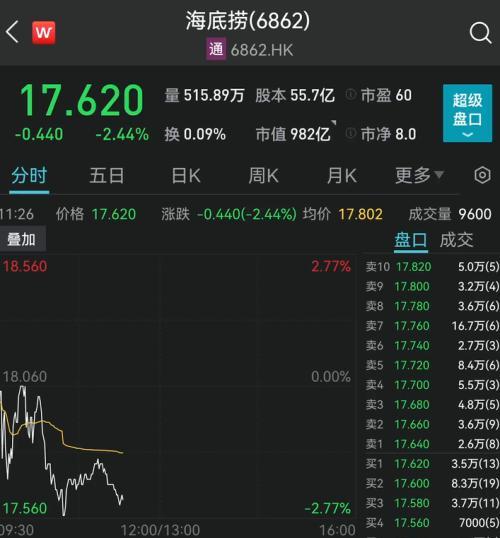
Task: Tap the 海底捞(6862) title
Action: coord(248,20)
